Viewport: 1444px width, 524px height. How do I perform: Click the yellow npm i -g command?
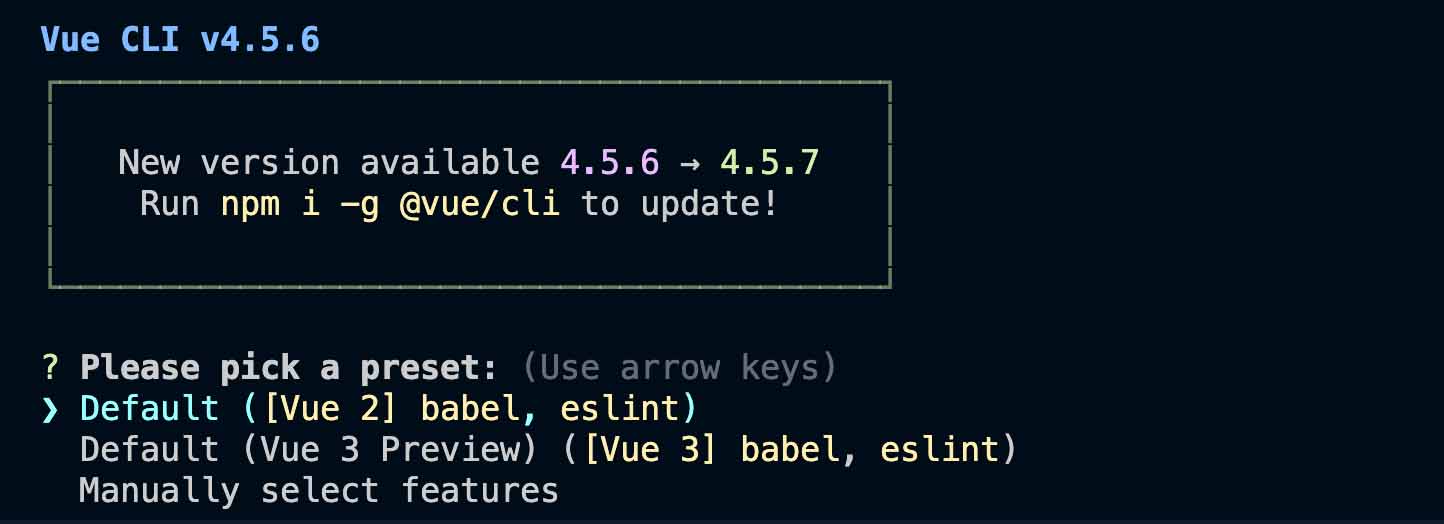pos(298,204)
